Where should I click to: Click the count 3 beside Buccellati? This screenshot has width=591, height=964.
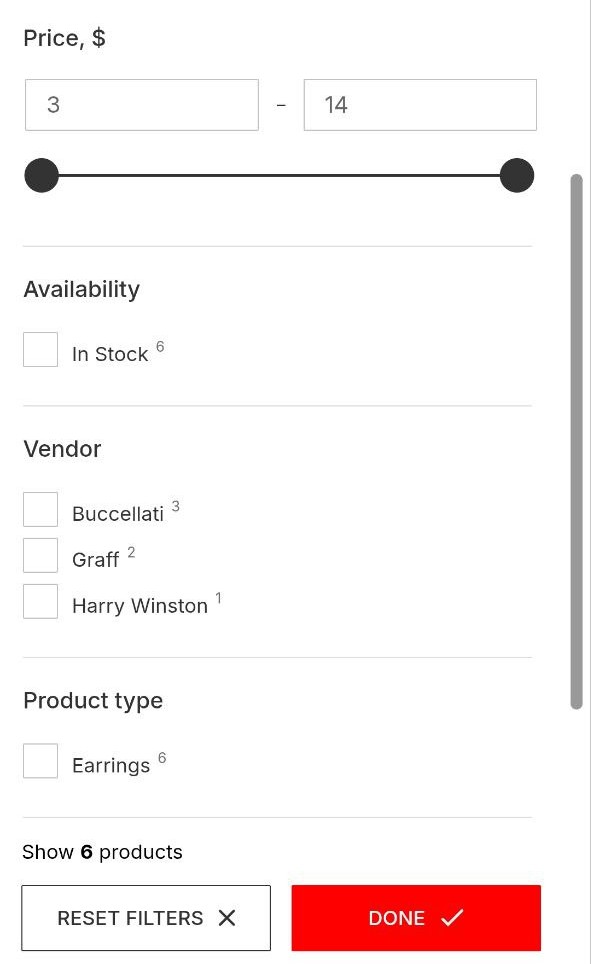pos(175,505)
